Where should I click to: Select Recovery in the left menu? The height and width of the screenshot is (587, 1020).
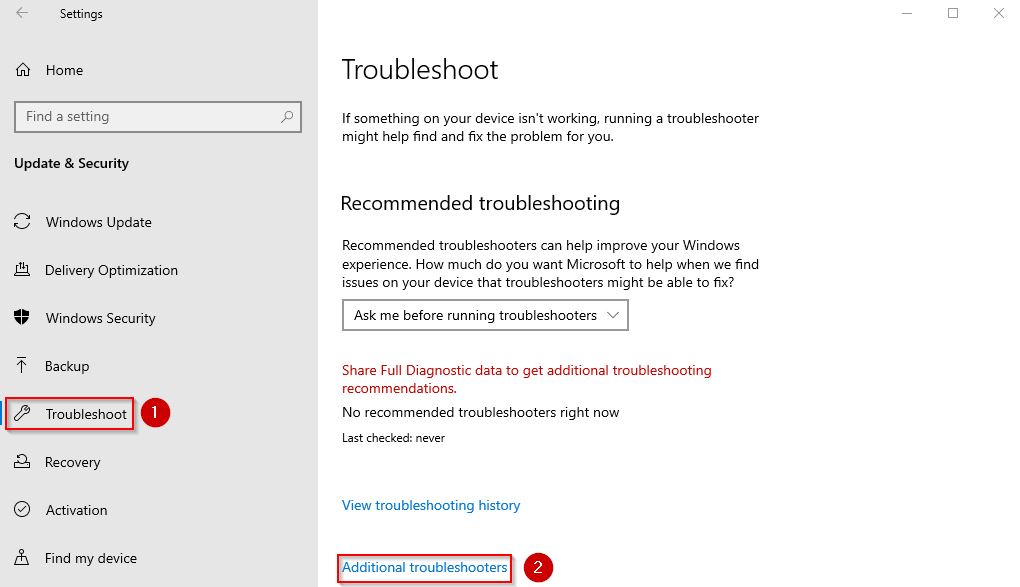click(x=73, y=462)
